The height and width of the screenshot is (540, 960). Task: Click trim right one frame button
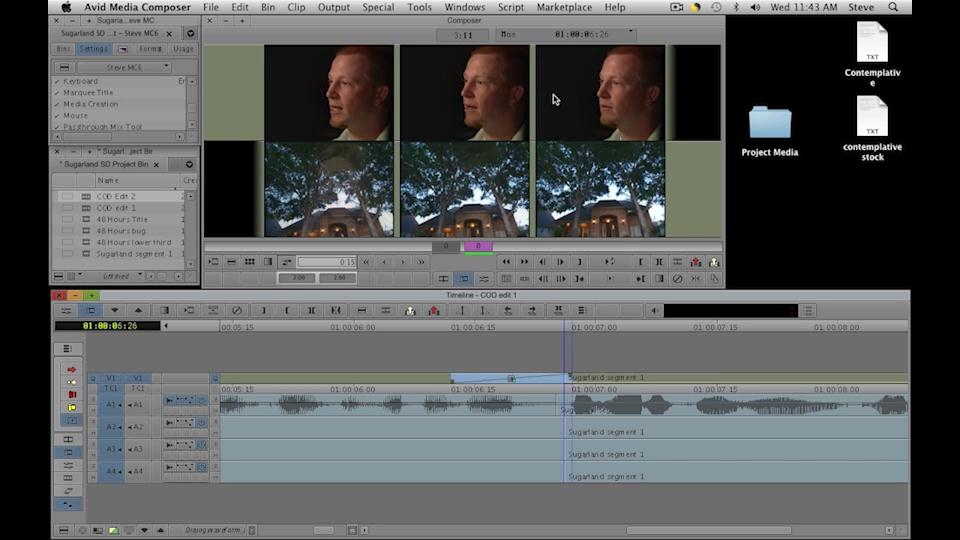(x=403, y=262)
